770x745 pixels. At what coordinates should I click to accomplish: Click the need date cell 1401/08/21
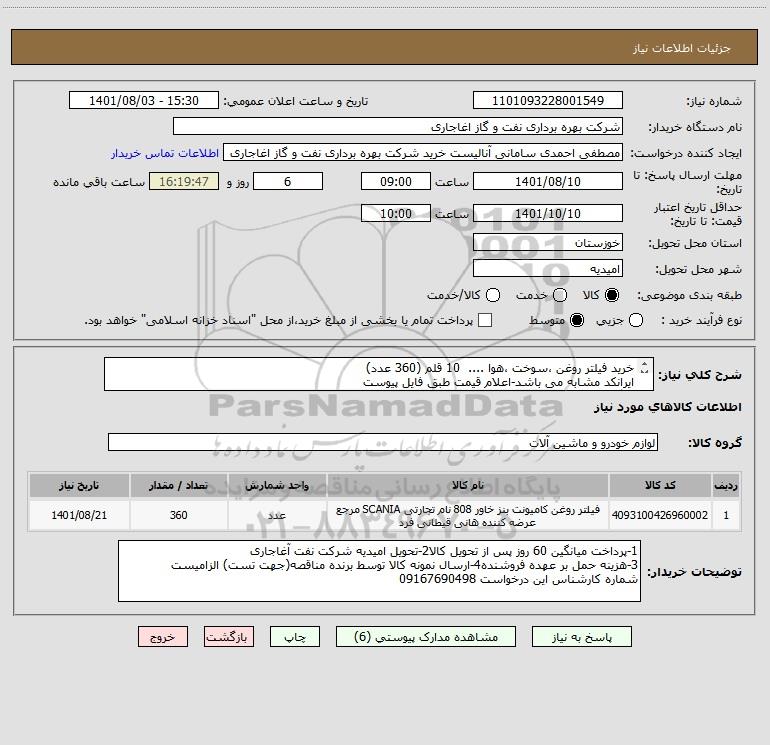point(79,515)
